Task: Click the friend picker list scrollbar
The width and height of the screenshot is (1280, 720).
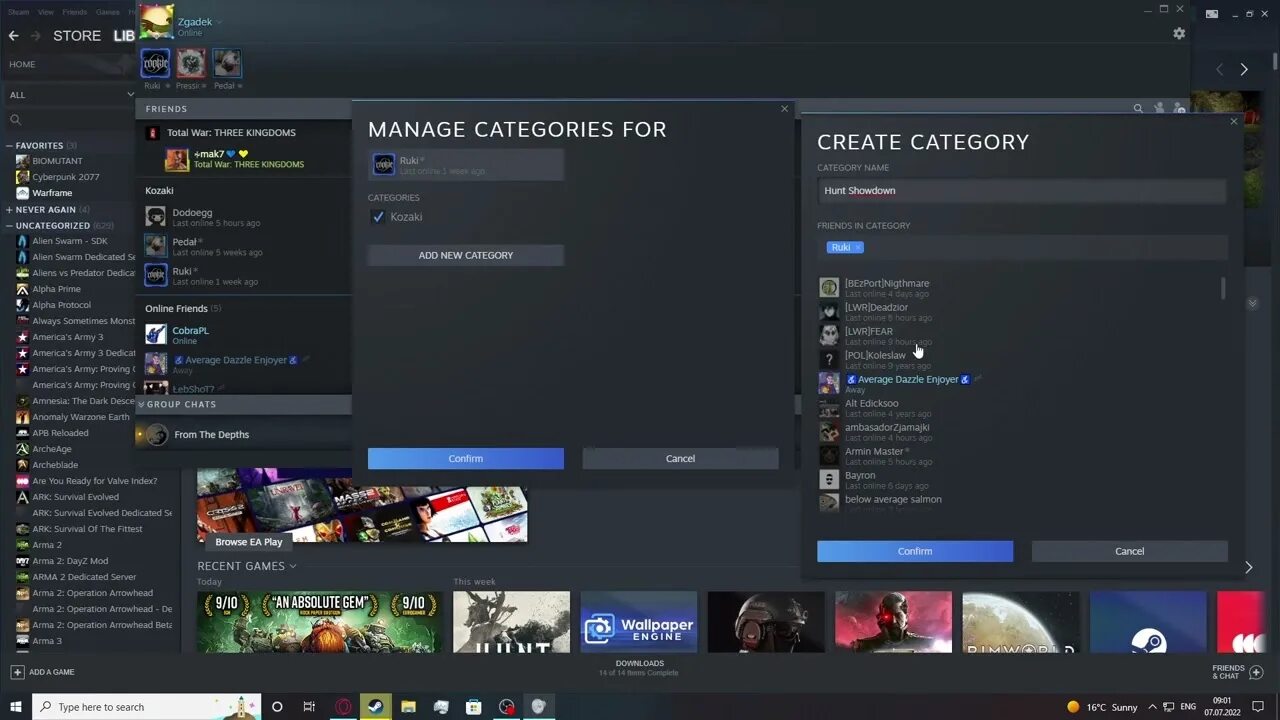Action: tap(1222, 288)
